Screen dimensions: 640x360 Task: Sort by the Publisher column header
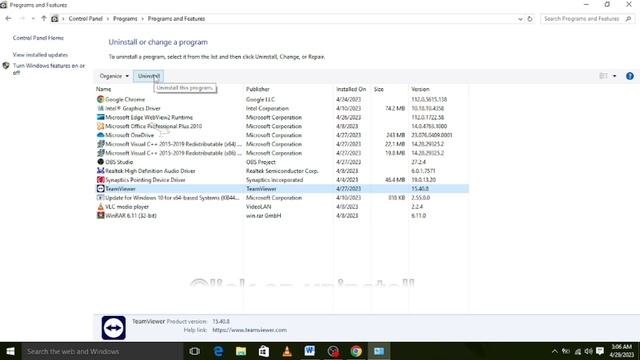pos(258,89)
